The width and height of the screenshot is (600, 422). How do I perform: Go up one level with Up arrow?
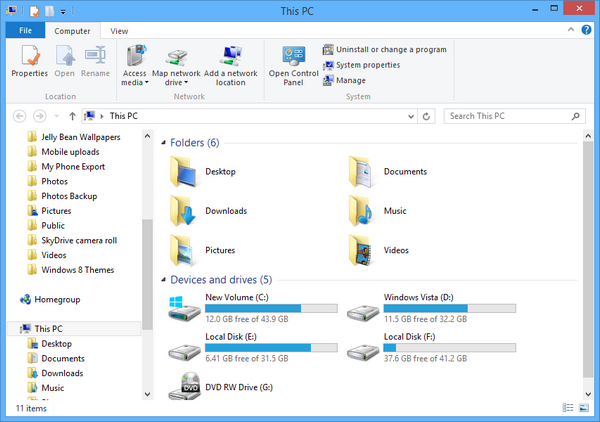tap(72, 116)
